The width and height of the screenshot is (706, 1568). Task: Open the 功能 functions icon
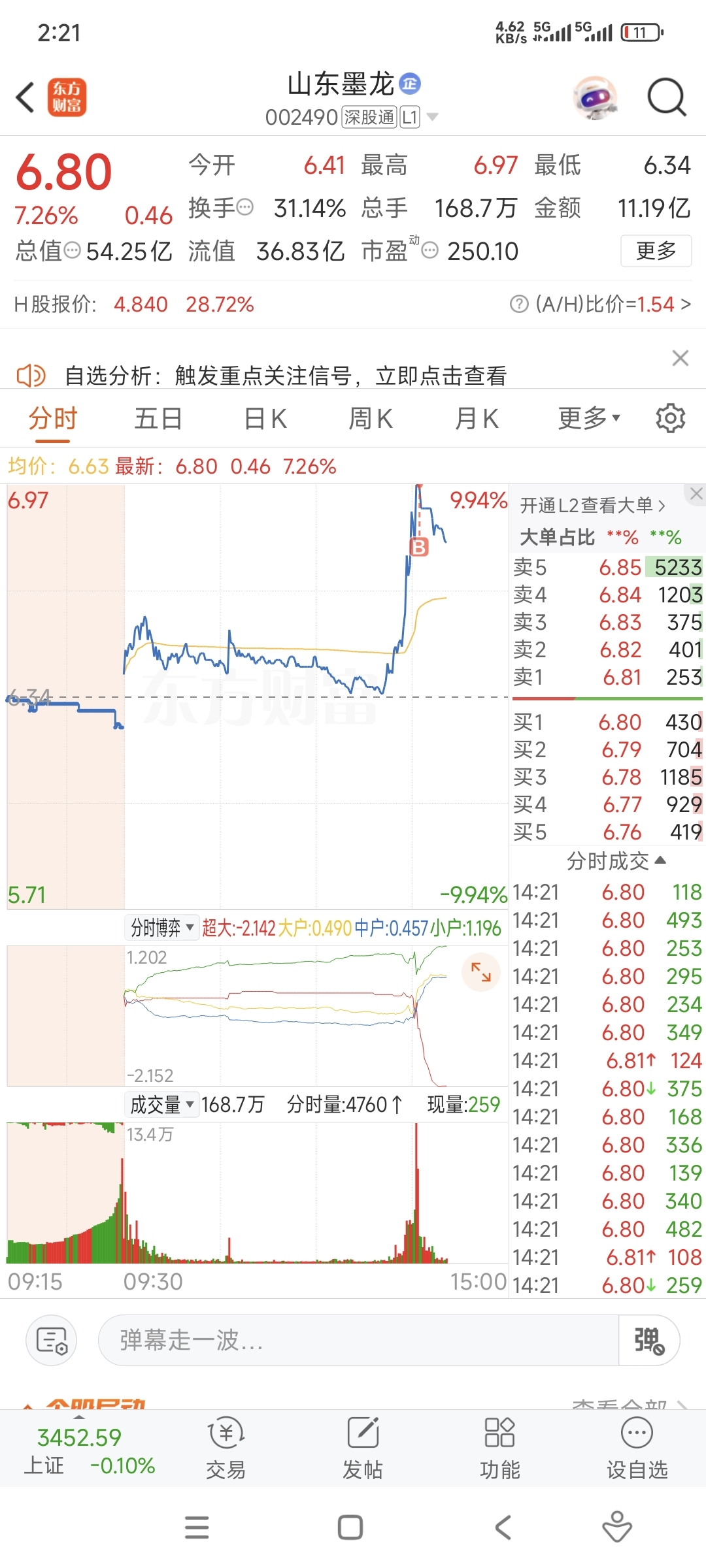click(500, 1446)
